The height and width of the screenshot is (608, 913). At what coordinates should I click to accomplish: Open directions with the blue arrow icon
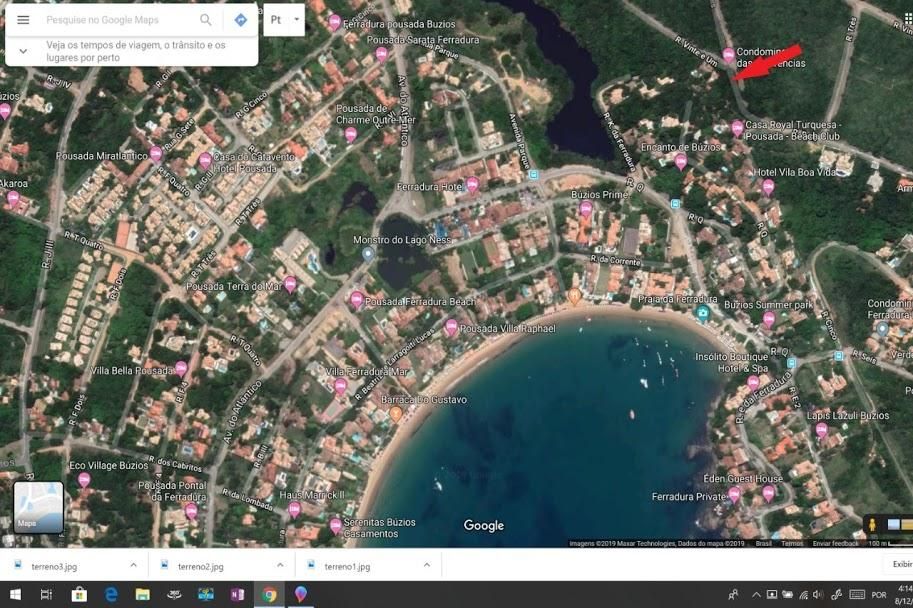240,20
